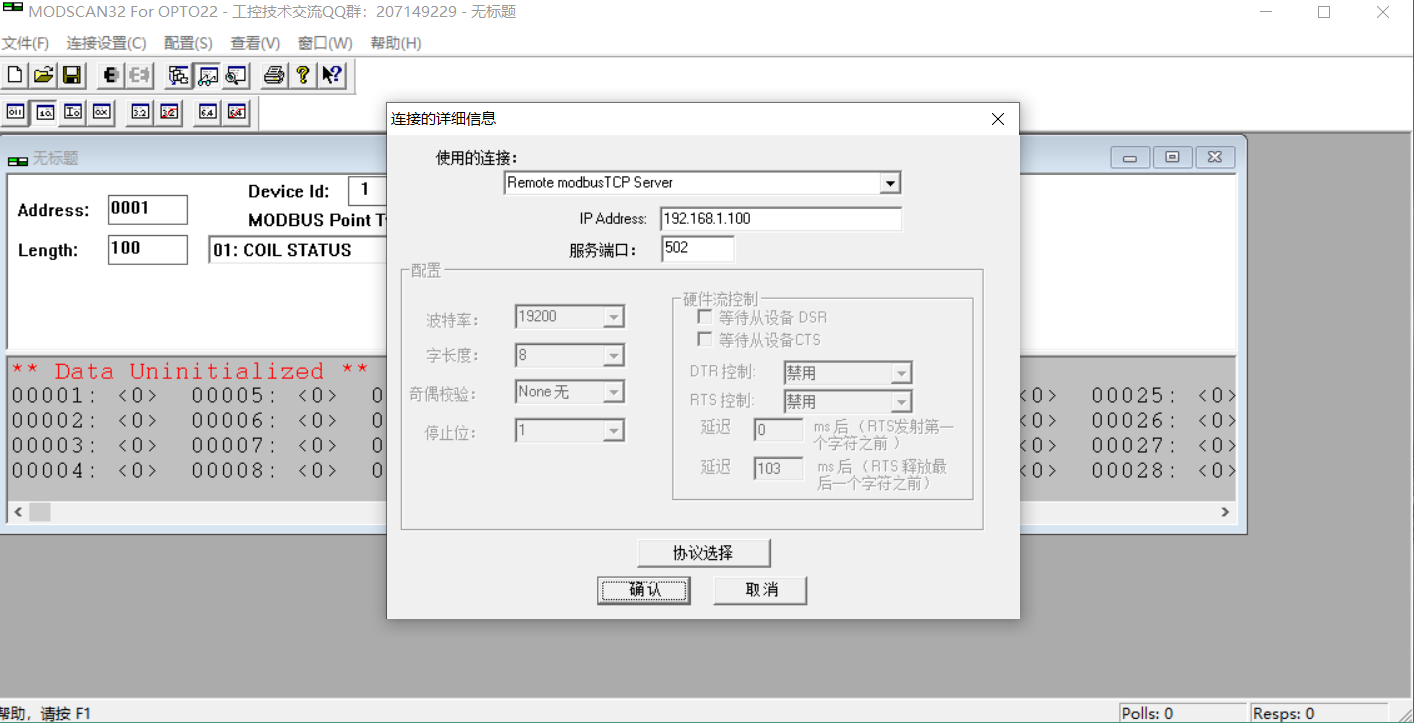Click the first 延迟 field showing 0
This screenshot has width=1414, height=726.
tap(778, 430)
